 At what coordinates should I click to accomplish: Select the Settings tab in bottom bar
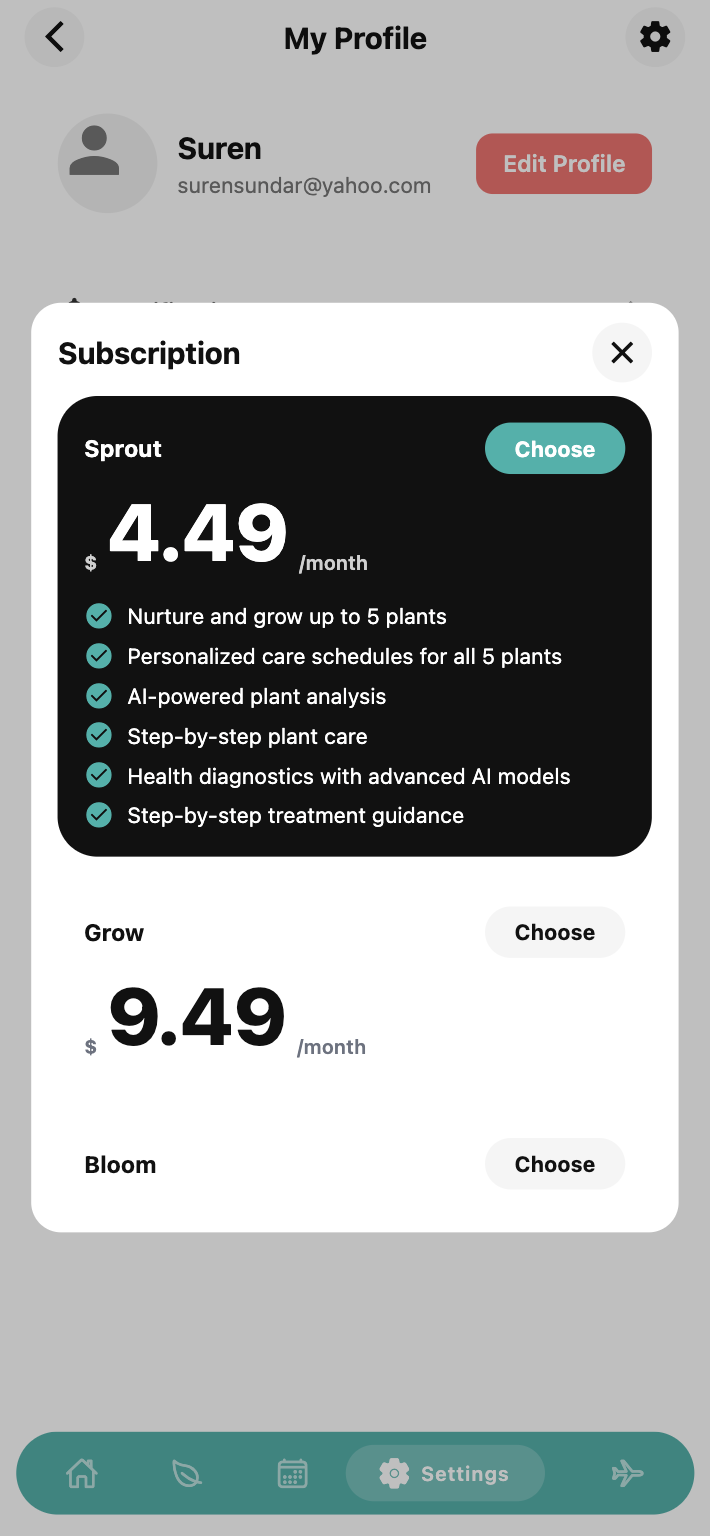(x=444, y=1473)
